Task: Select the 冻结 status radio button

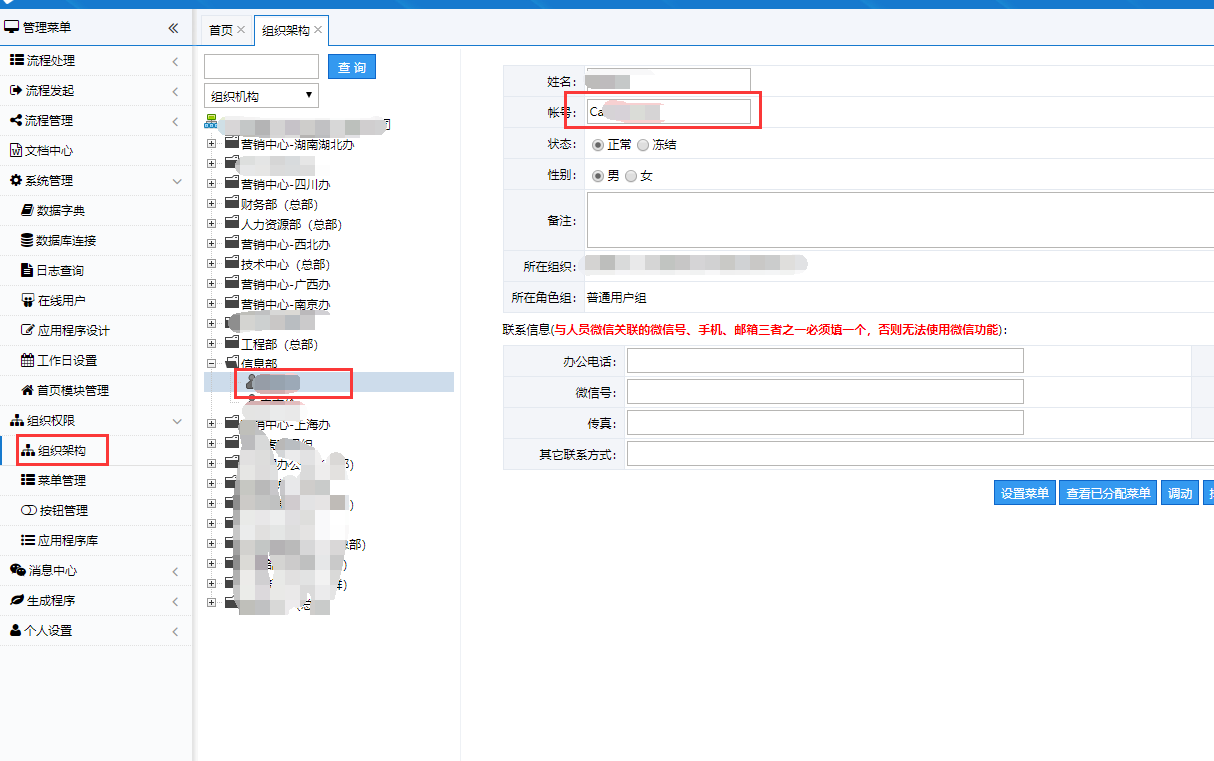Action: tap(643, 145)
